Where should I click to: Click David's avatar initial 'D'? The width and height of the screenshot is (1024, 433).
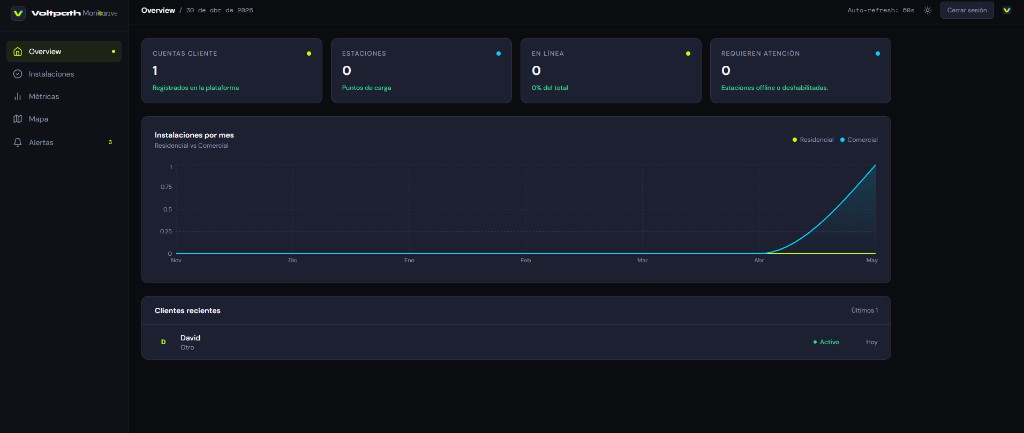pos(163,342)
